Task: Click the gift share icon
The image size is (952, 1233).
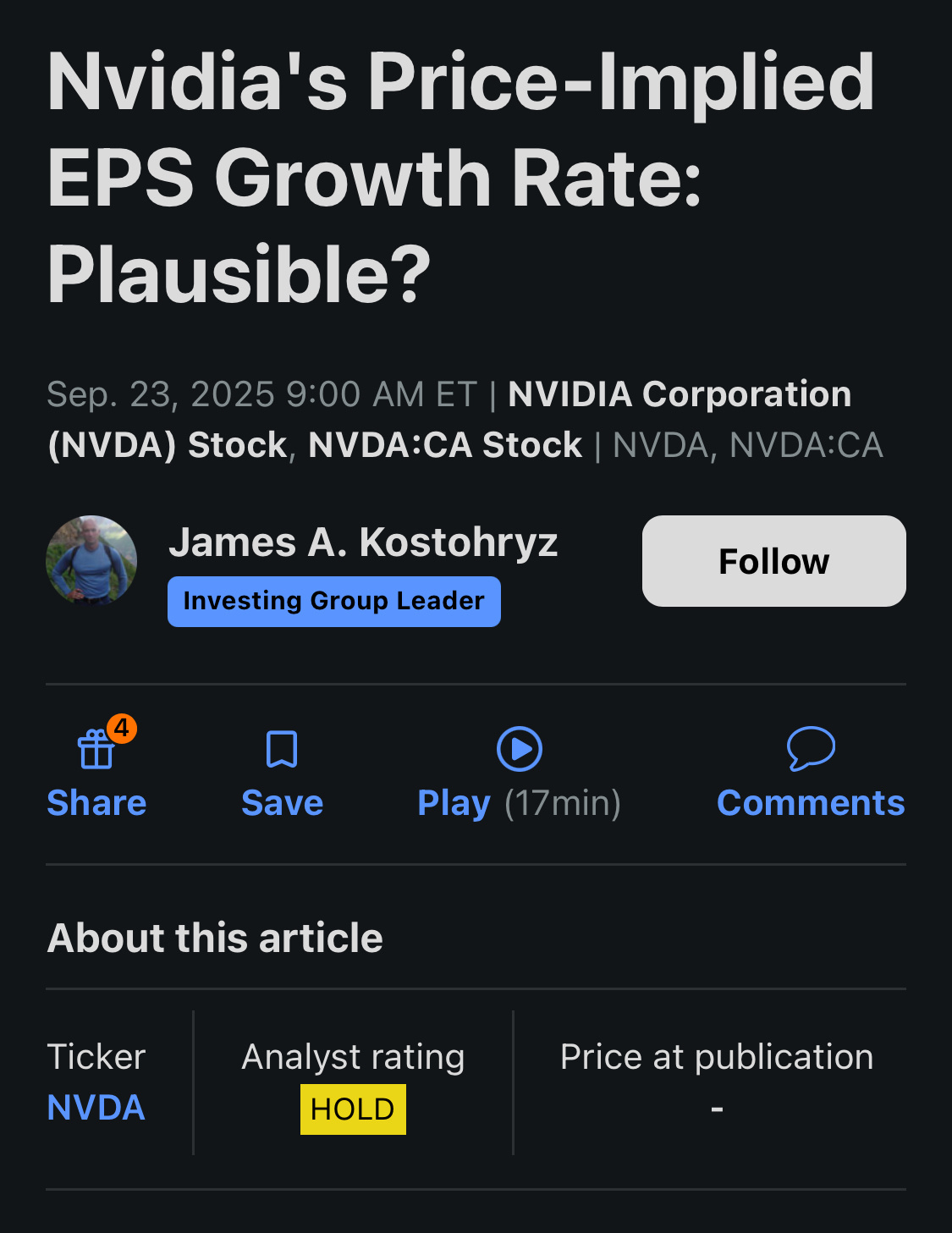Action: (x=96, y=749)
